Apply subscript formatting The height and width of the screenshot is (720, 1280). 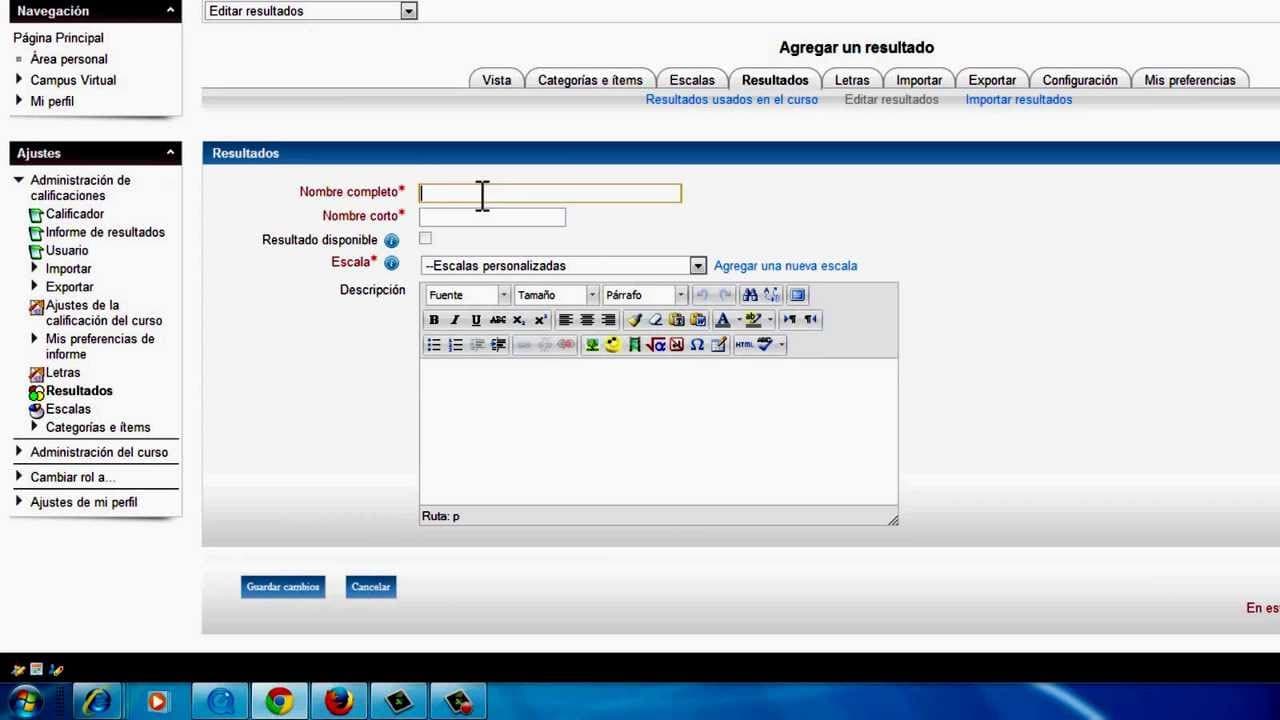[519, 320]
